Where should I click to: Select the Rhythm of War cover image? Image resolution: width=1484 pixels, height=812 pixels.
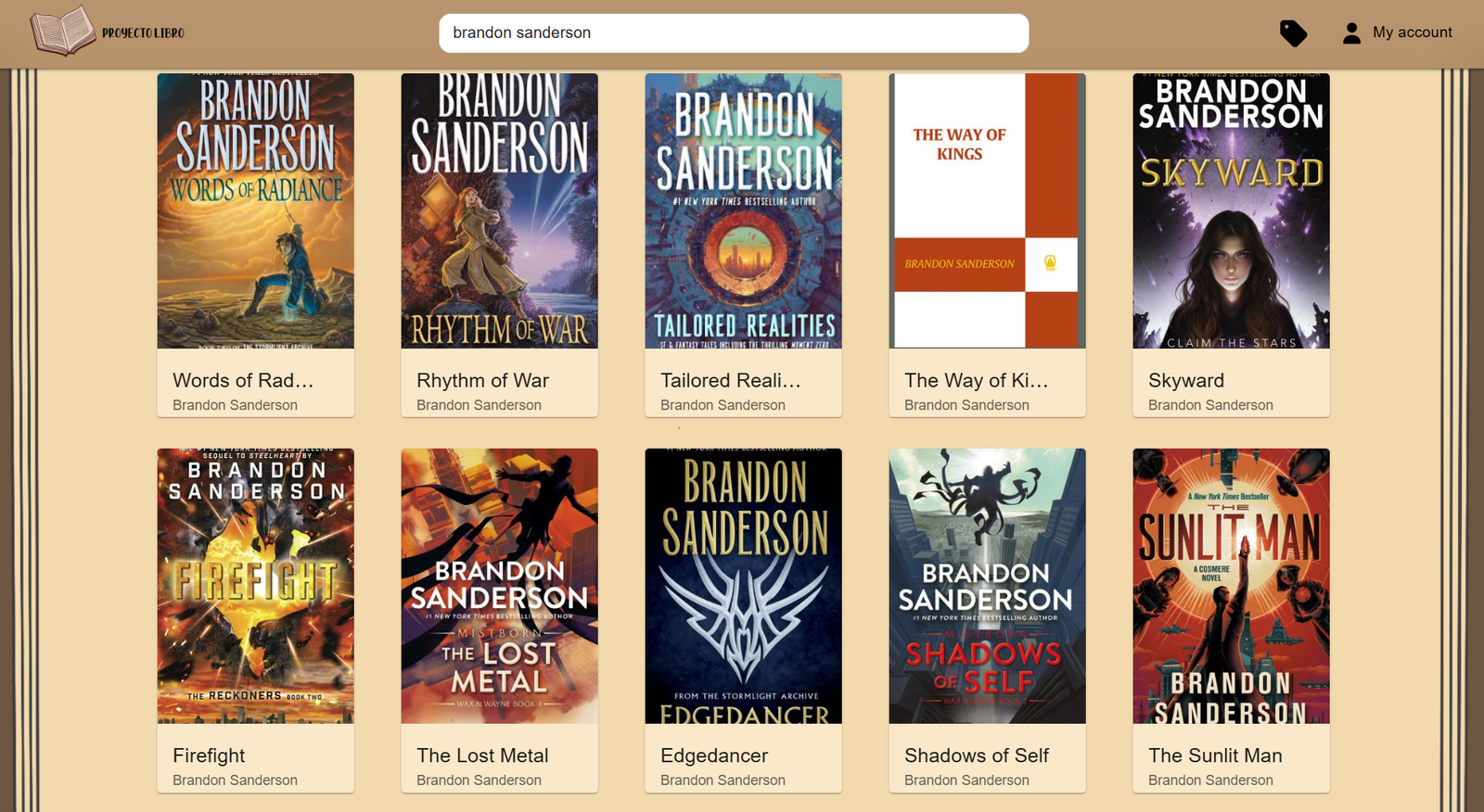pos(500,210)
